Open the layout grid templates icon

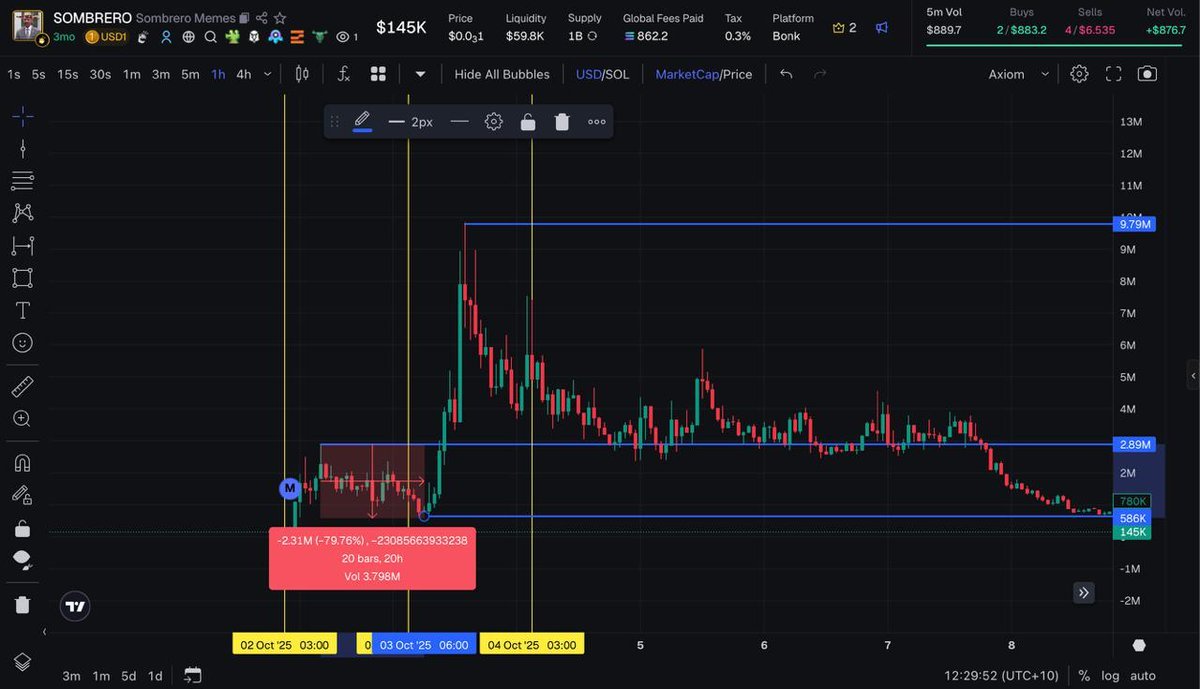[378, 74]
